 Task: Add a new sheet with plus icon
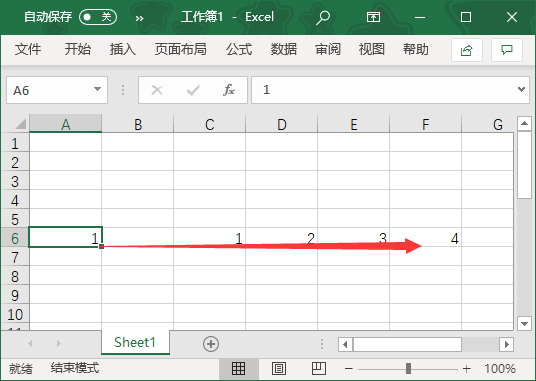click(211, 343)
